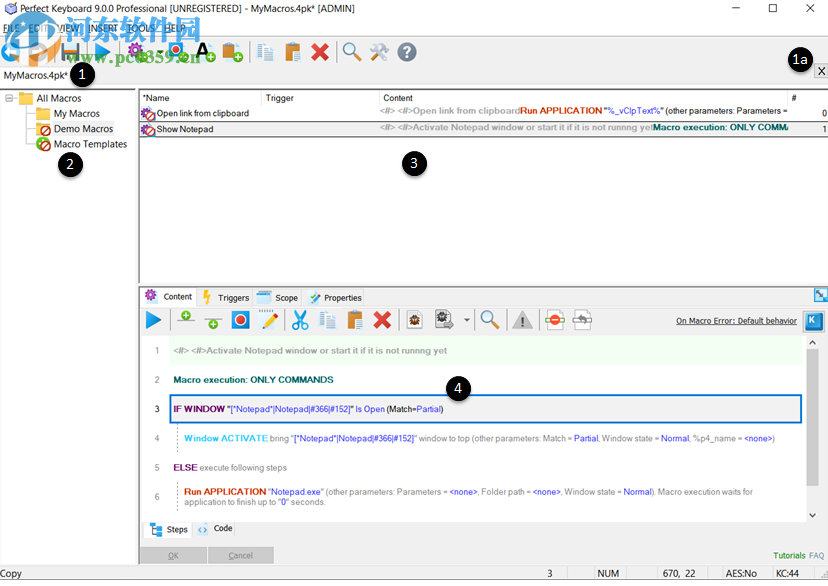Switch to the Triggers tab
Viewport: 828px width, 586px height.
coord(225,298)
